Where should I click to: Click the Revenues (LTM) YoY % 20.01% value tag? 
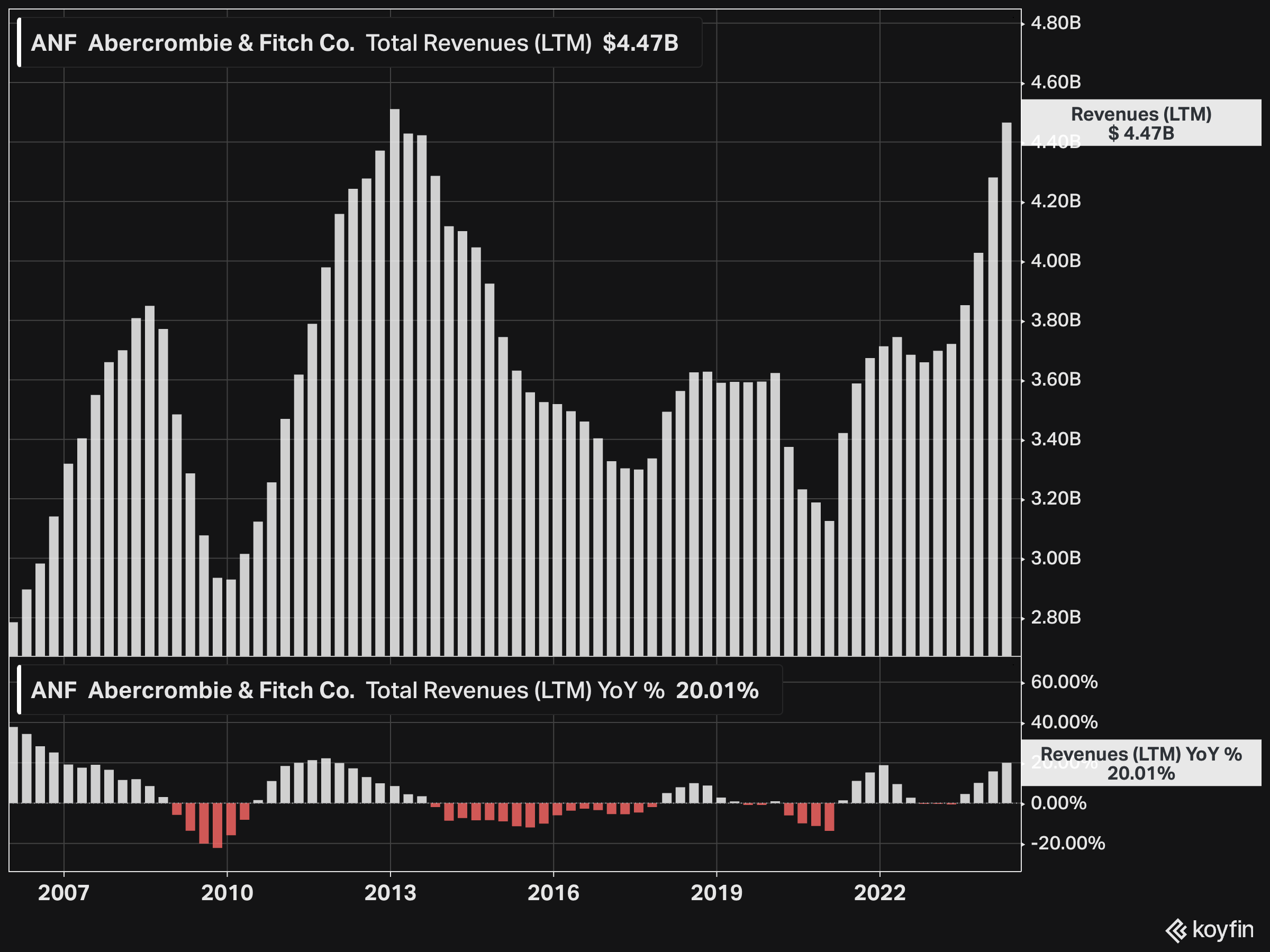[x=1141, y=763]
